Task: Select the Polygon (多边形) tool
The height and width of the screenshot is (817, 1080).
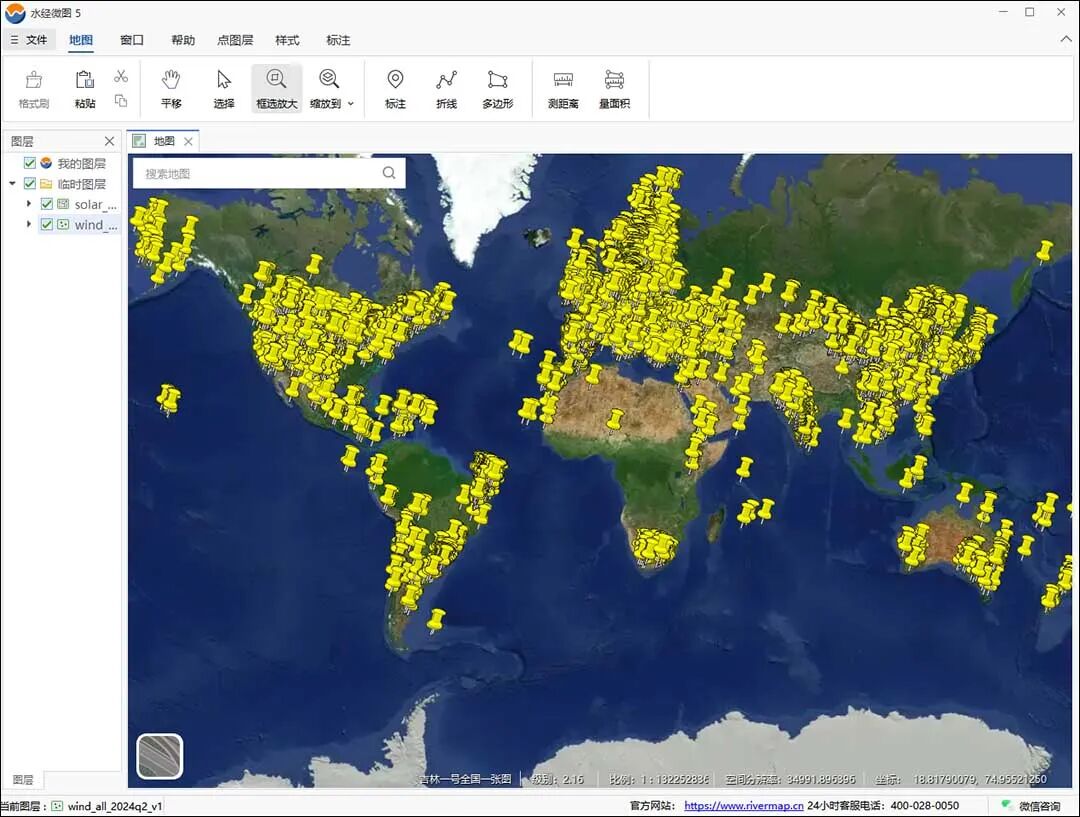Action: pos(497,89)
